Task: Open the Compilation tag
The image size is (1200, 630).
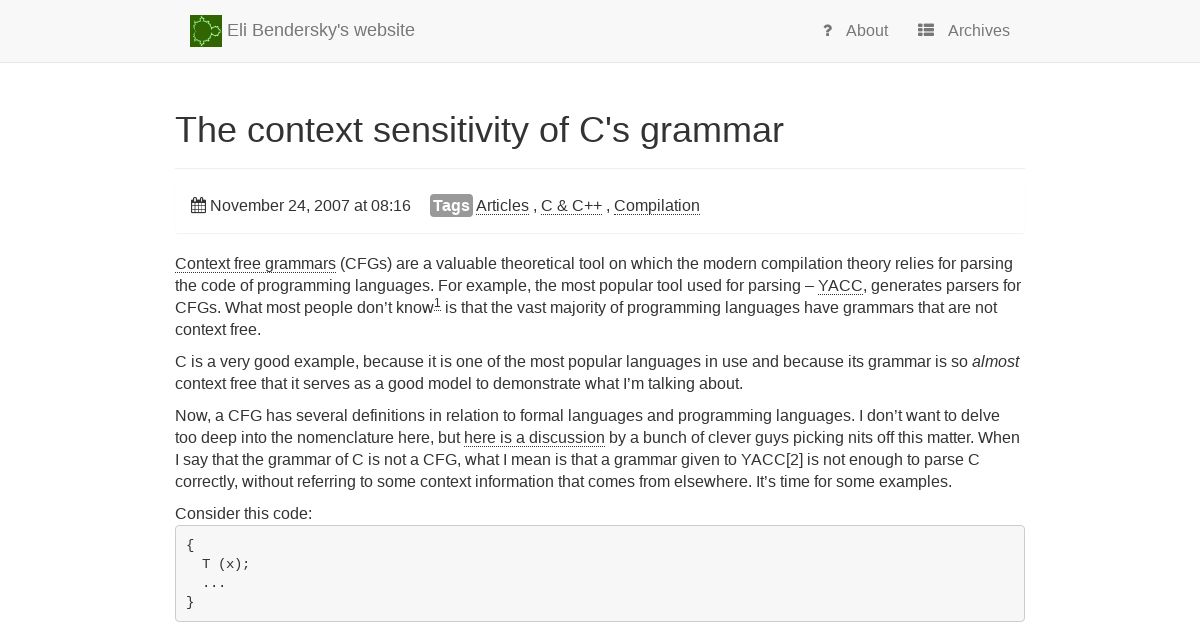Action: click(657, 206)
